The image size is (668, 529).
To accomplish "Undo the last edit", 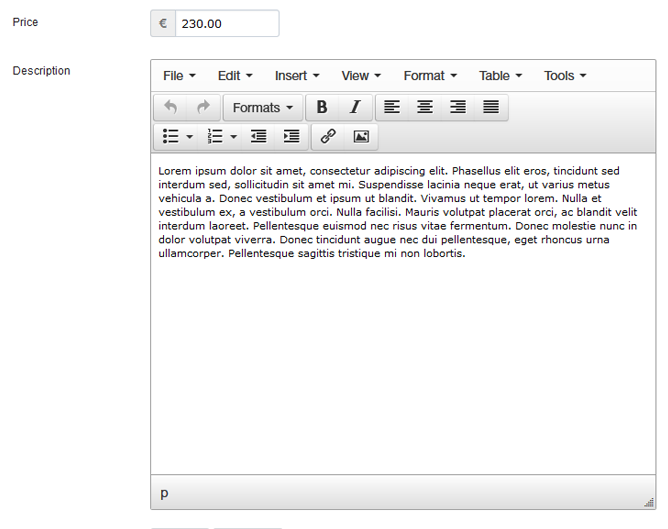I will pyautogui.click(x=170, y=107).
